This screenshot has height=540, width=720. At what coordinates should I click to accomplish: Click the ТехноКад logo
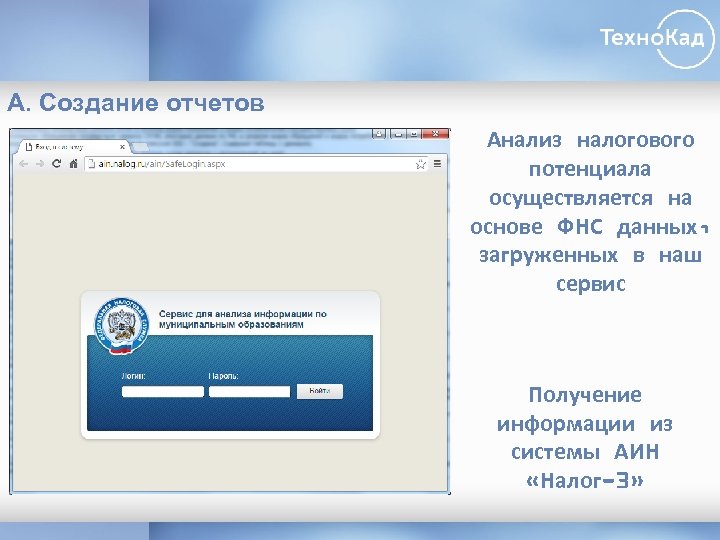coord(658,38)
